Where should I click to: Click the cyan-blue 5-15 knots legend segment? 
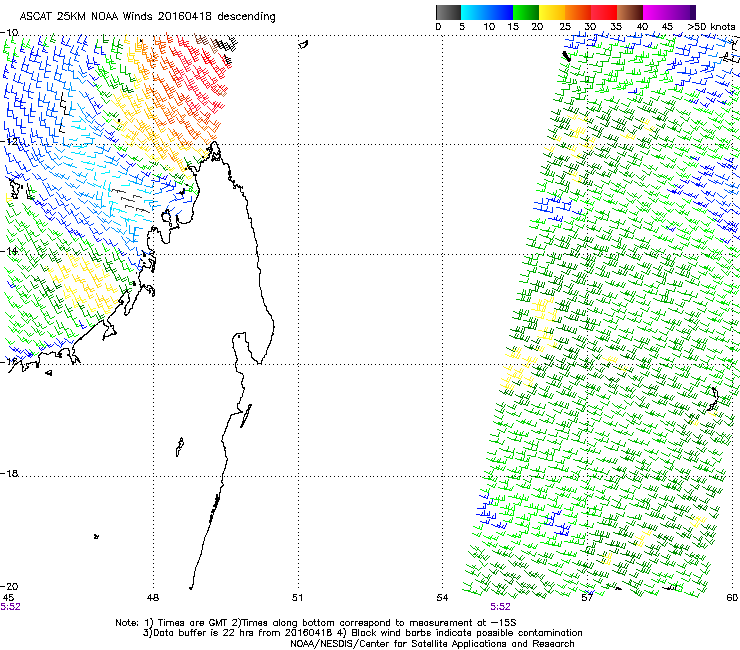tap(487, 12)
